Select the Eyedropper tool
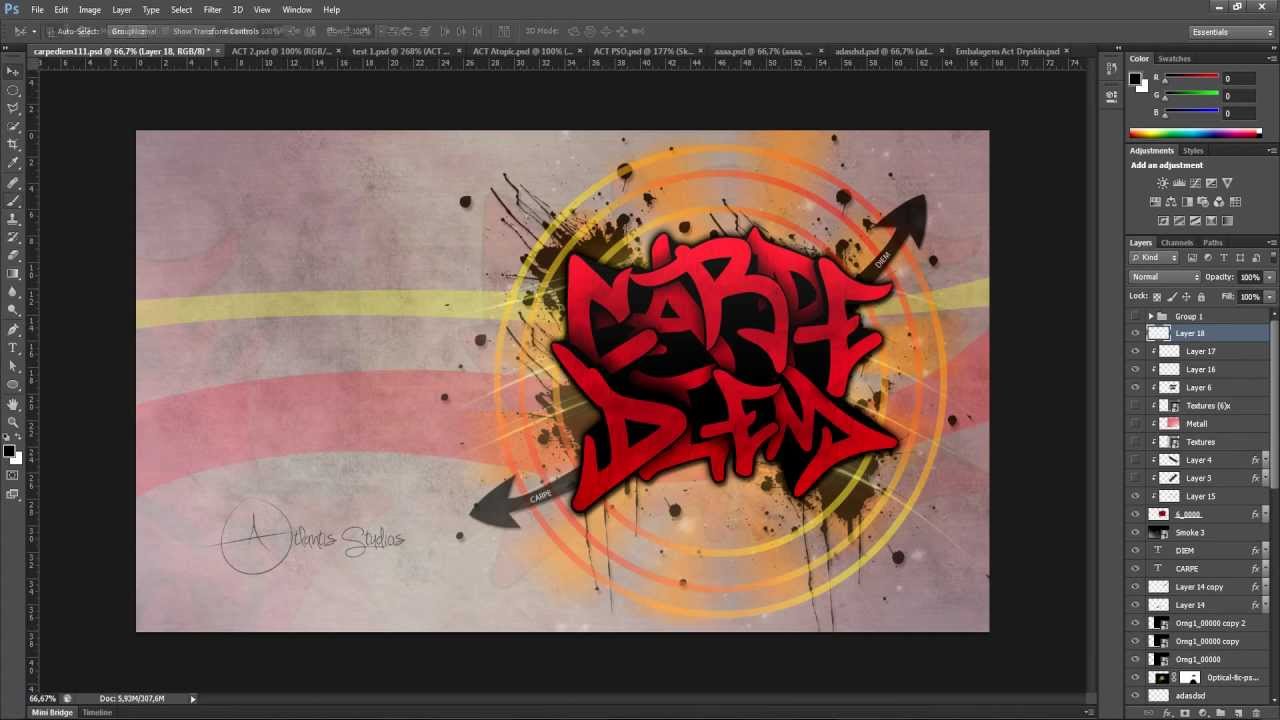Viewport: 1280px width, 720px height. [13, 162]
